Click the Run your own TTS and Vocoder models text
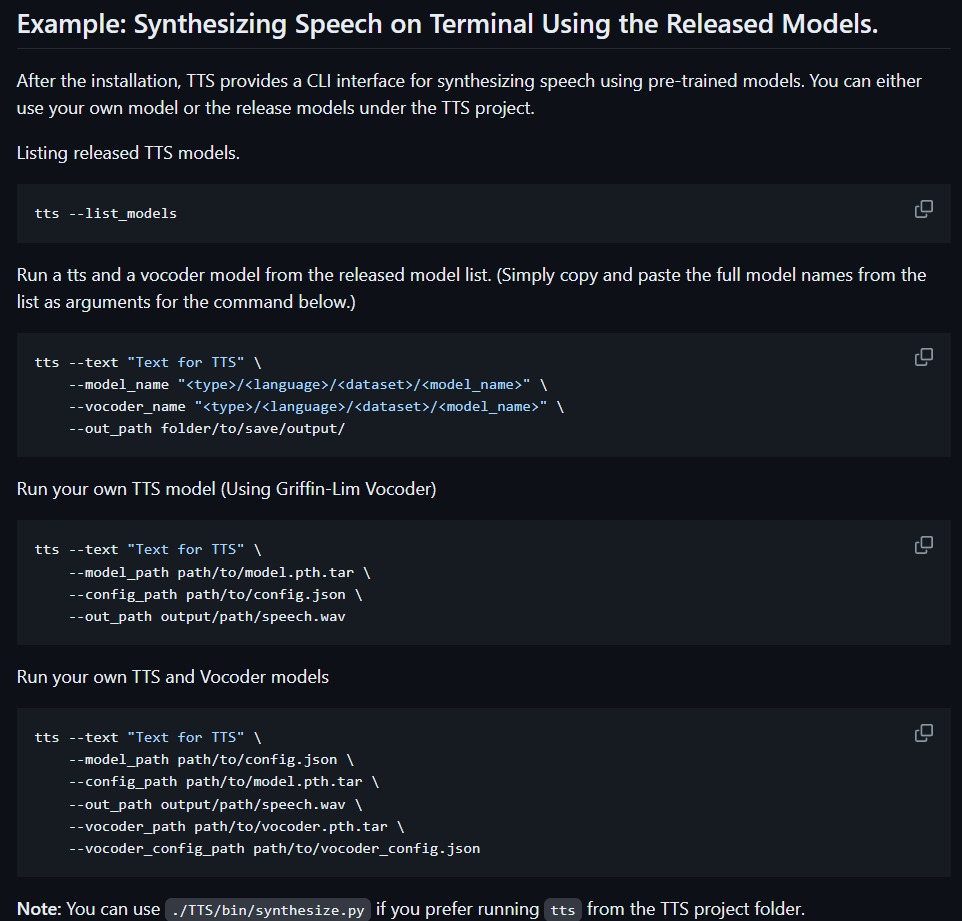Image resolution: width=962 pixels, height=921 pixels. [x=173, y=677]
